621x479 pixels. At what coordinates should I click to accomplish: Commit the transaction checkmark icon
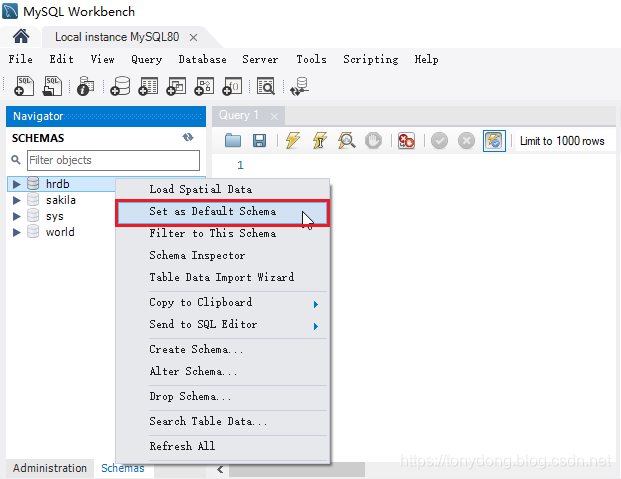439,141
